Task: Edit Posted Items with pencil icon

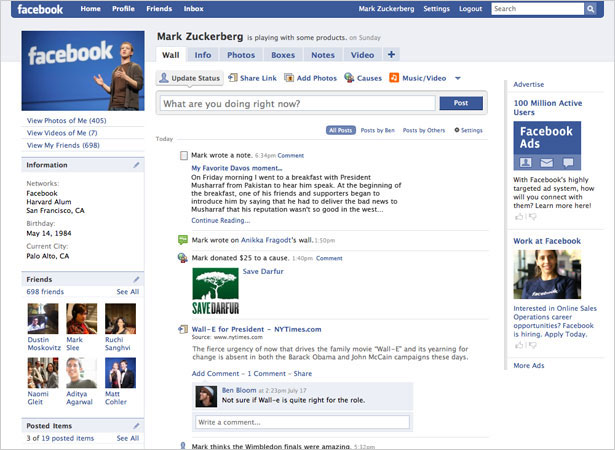Action: coord(136,426)
